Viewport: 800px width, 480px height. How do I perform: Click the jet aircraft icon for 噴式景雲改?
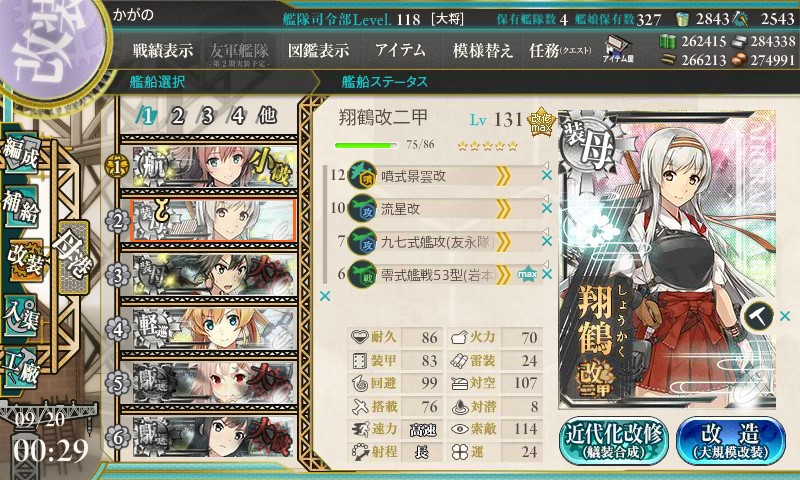[x=362, y=175]
